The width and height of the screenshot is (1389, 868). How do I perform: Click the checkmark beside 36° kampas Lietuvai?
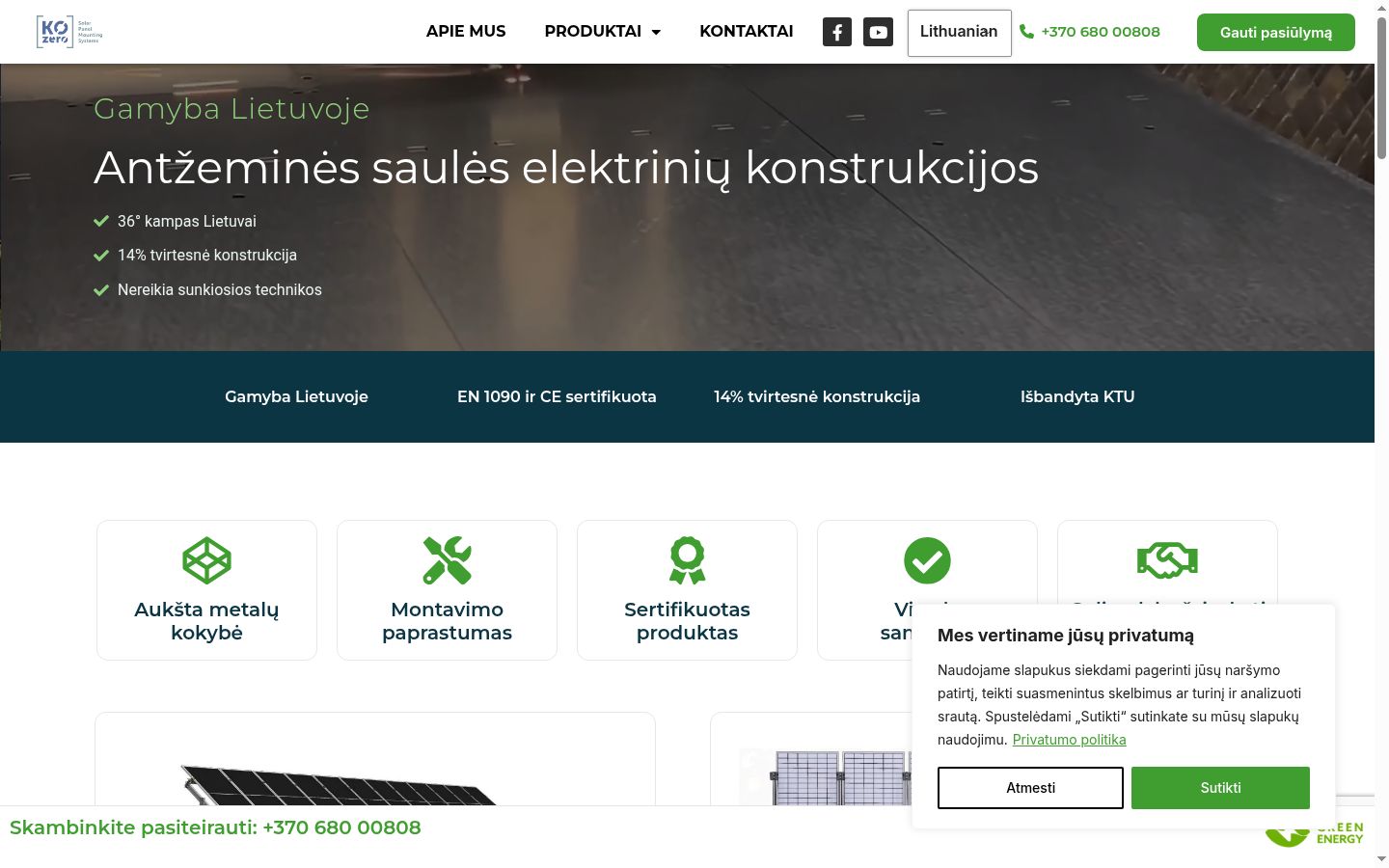click(x=100, y=221)
